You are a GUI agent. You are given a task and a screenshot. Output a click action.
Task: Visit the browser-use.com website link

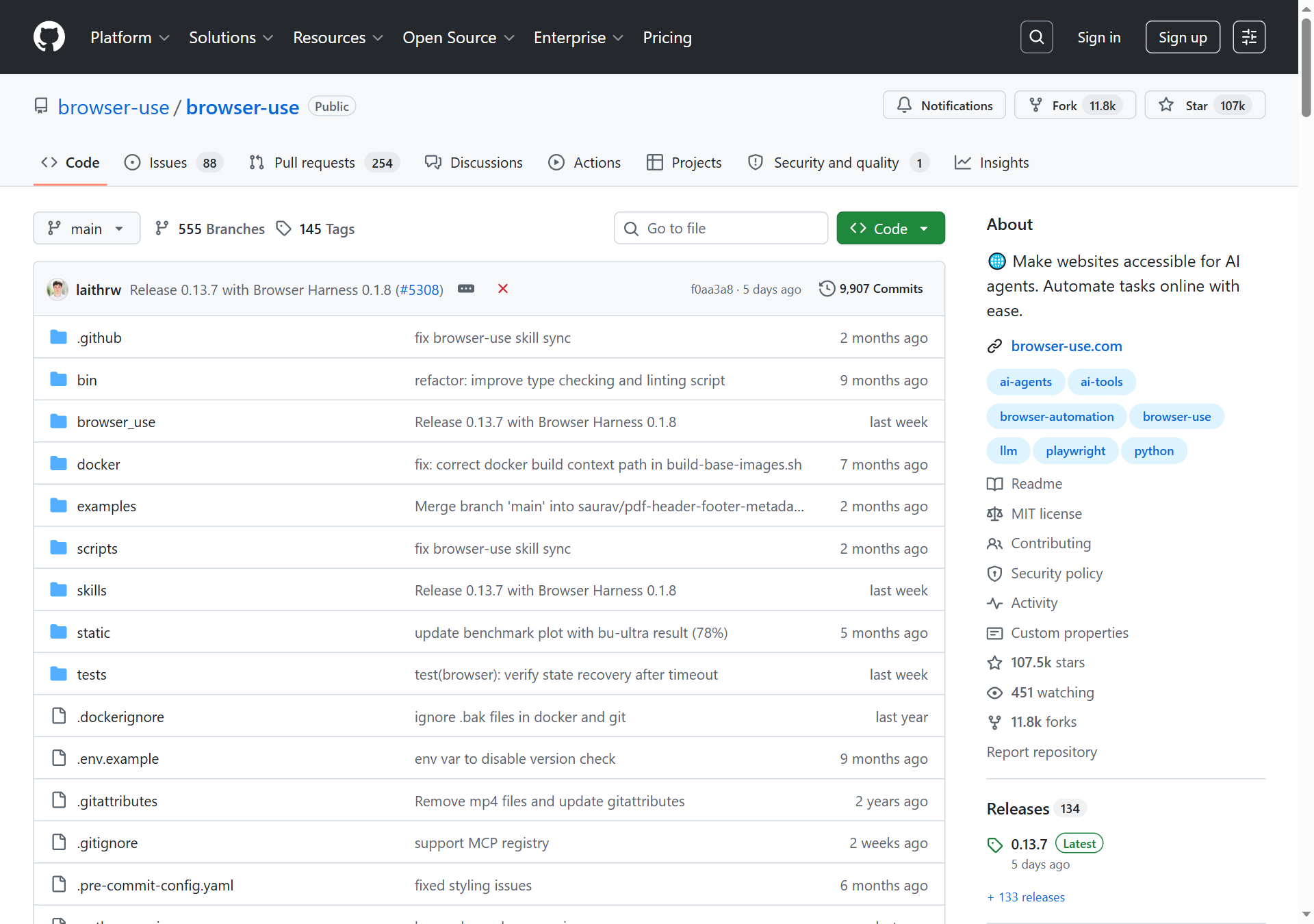point(1067,346)
